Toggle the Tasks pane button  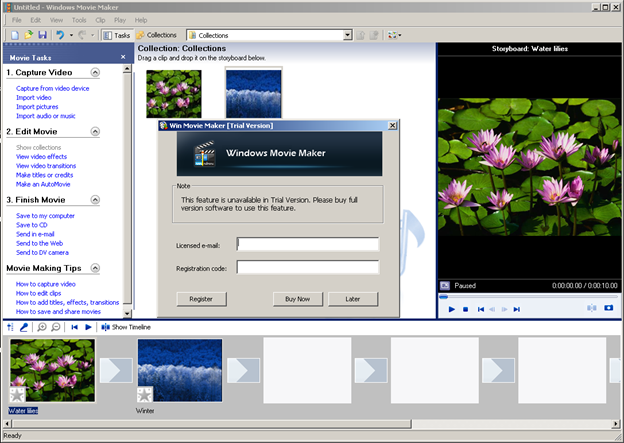point(116,35)
